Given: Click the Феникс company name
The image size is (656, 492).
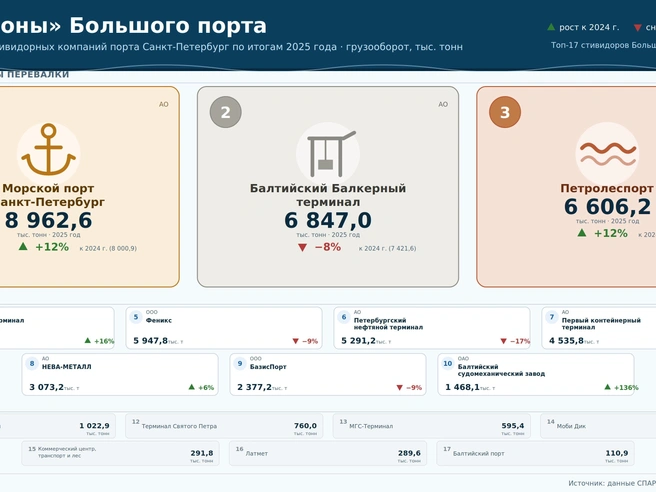Looking at the screenshot, I should click(x=159, y=320).
